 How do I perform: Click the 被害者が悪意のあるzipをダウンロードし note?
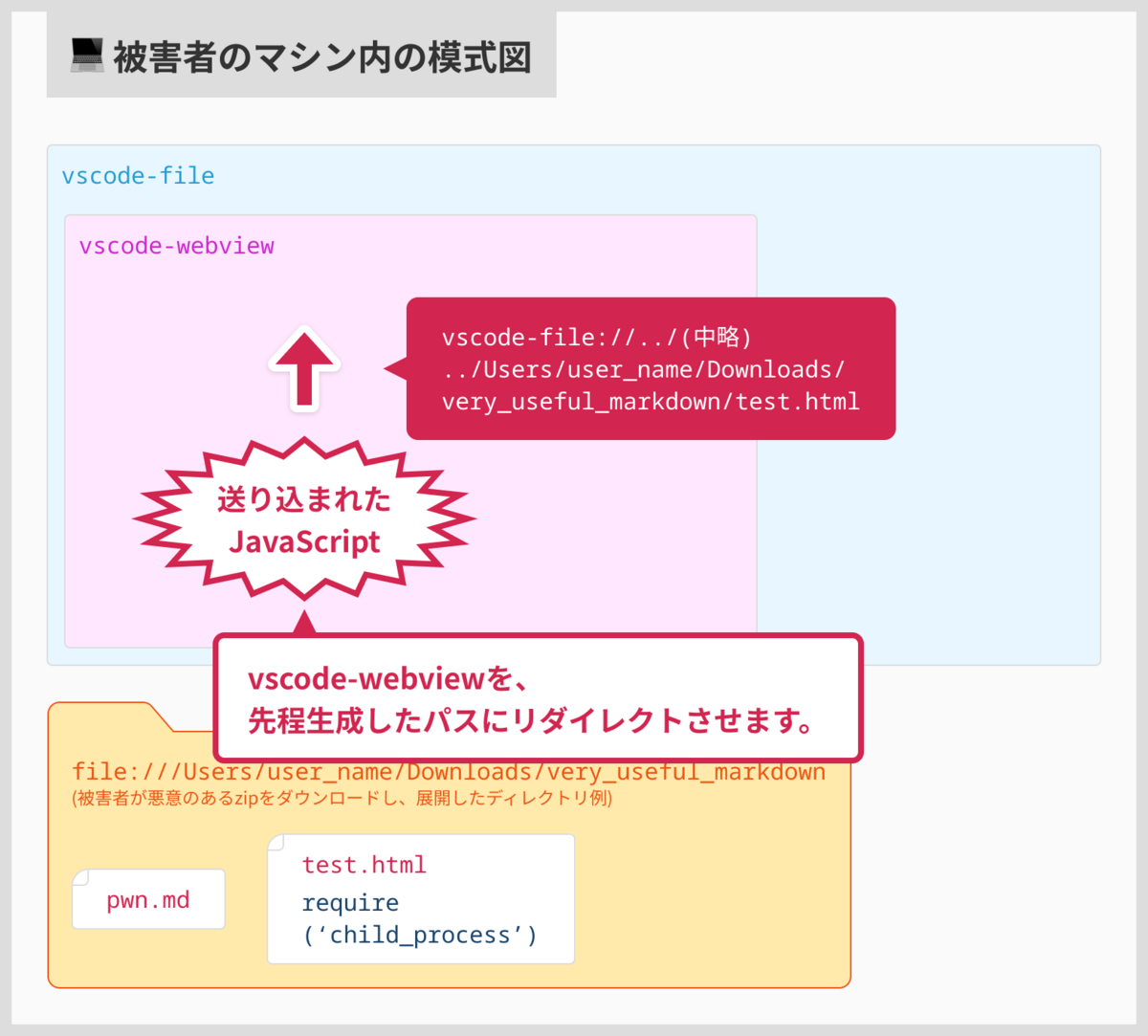click(x=342, y=798)
